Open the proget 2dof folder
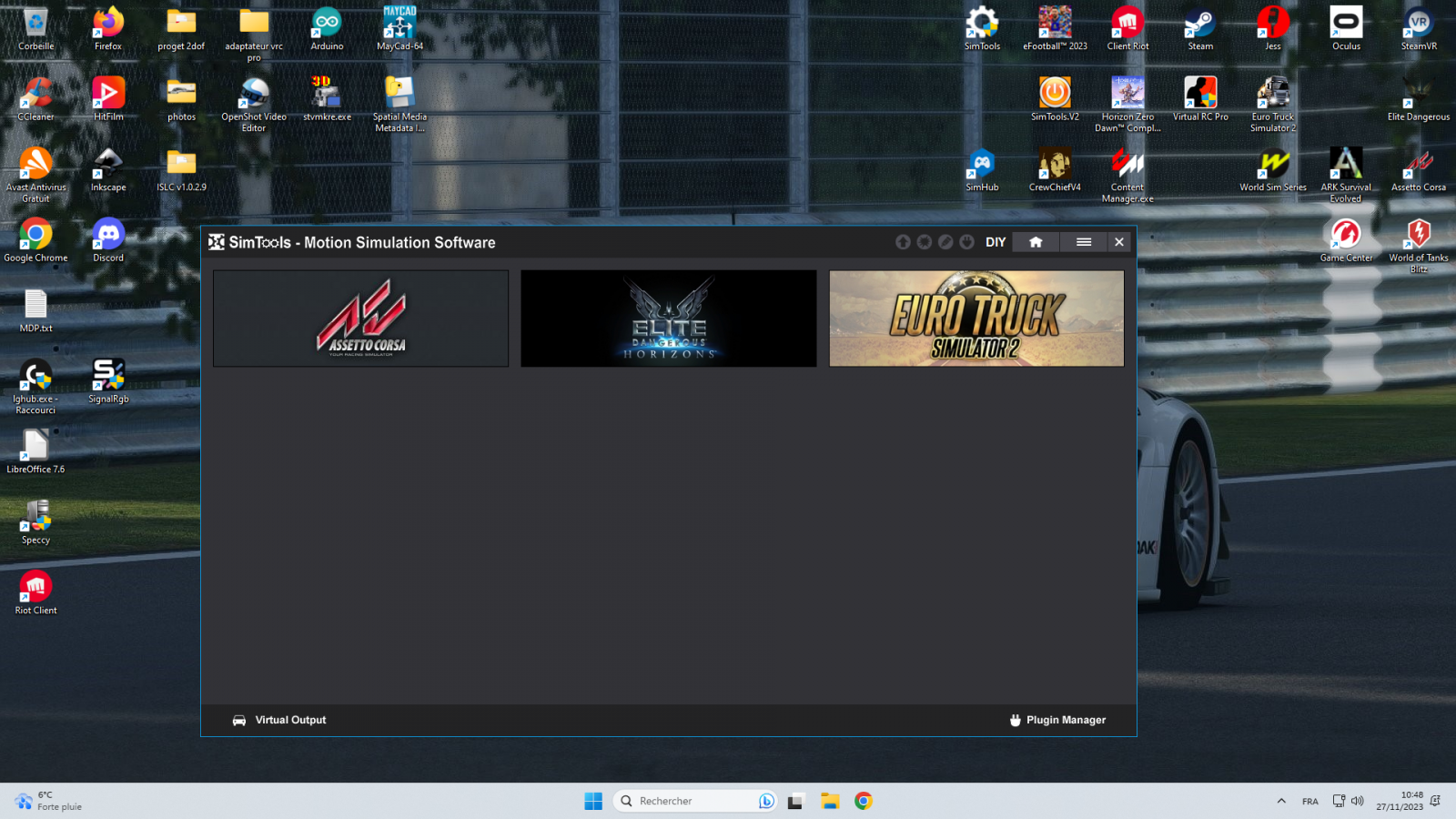The image size is (1456, 819). [x=181, y=28]
